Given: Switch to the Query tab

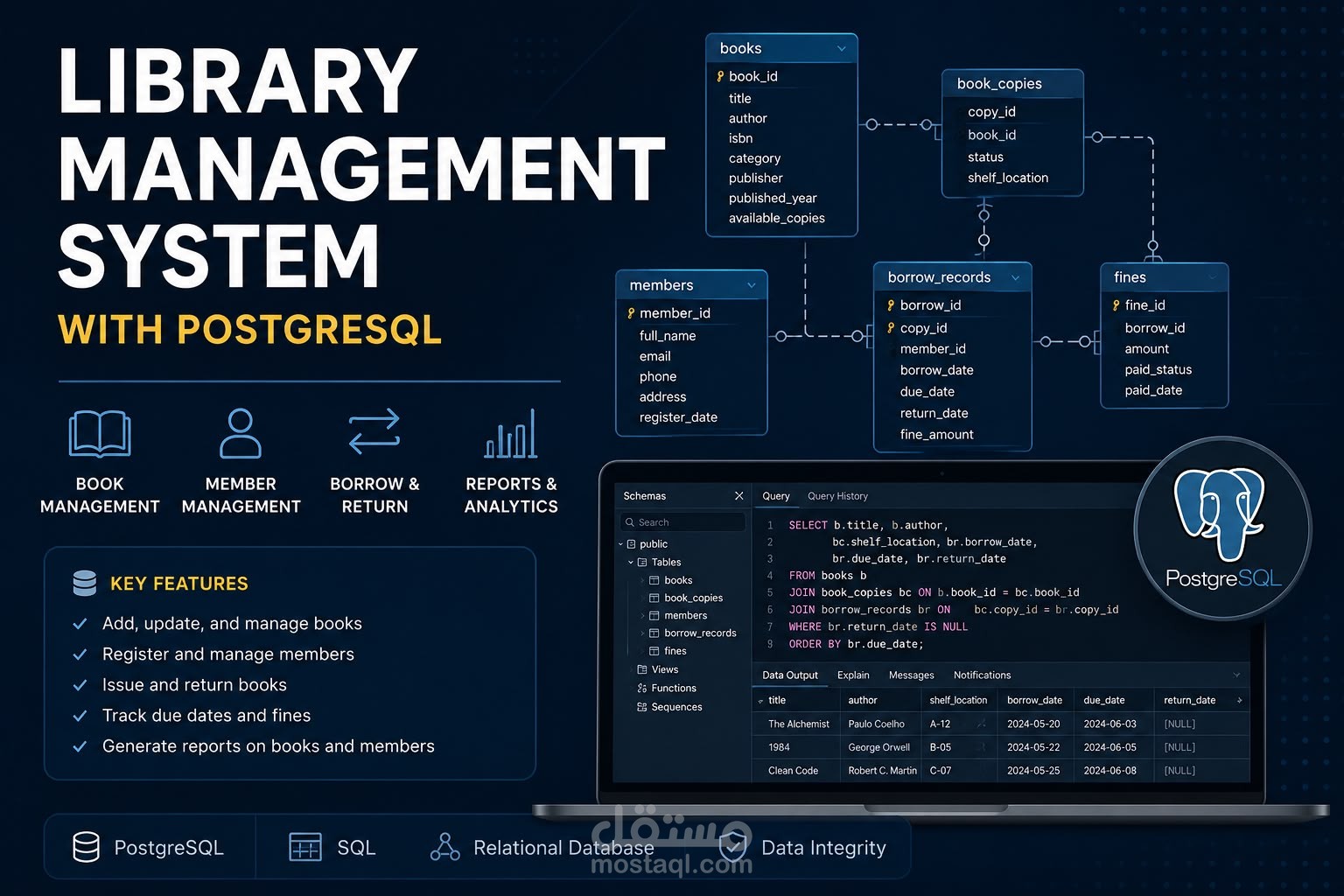Looking at the screenshot, I should tap(776, 496).
